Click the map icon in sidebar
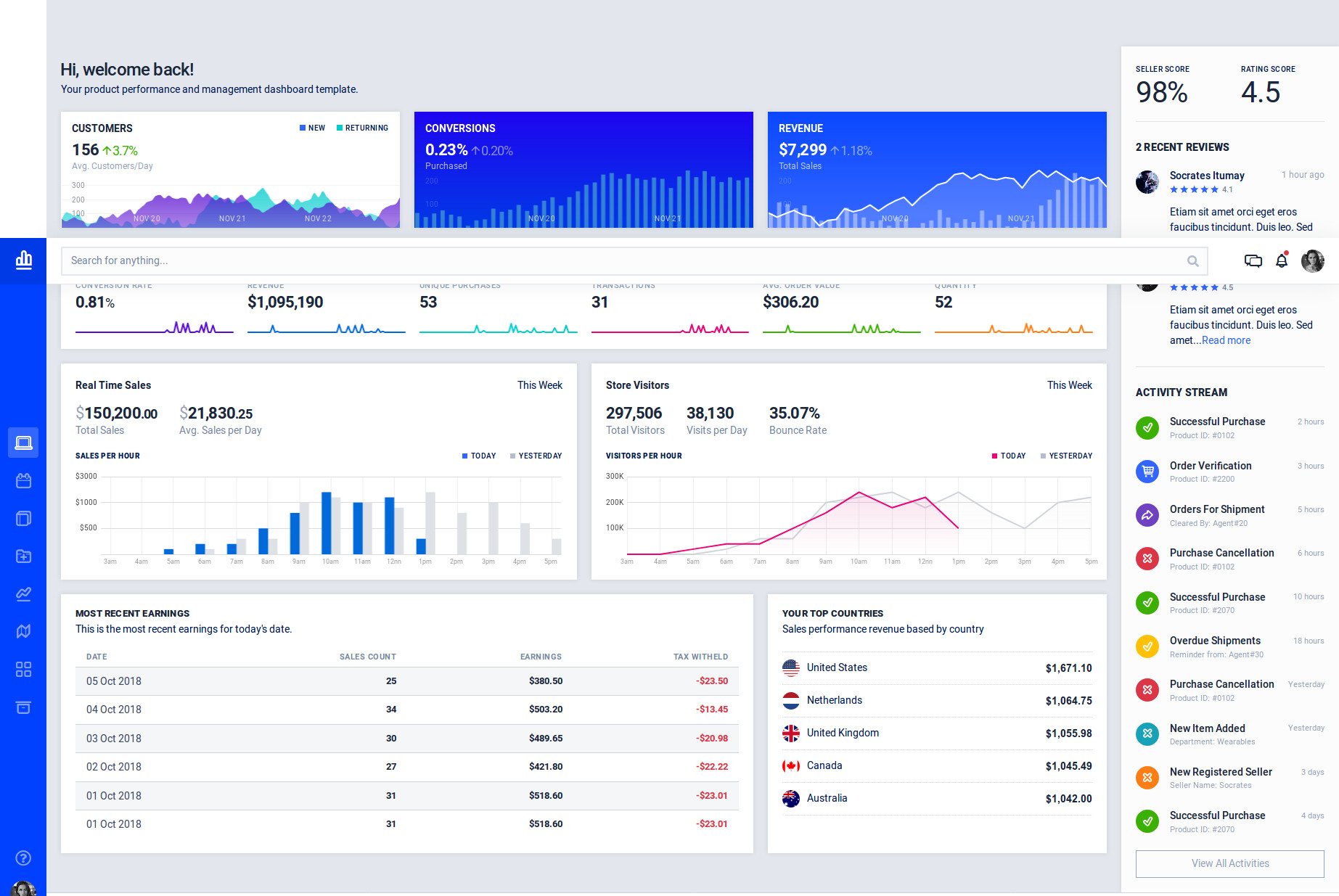Image resolution: width=1339 pixels, height=896 pixels. coord(23,631)
